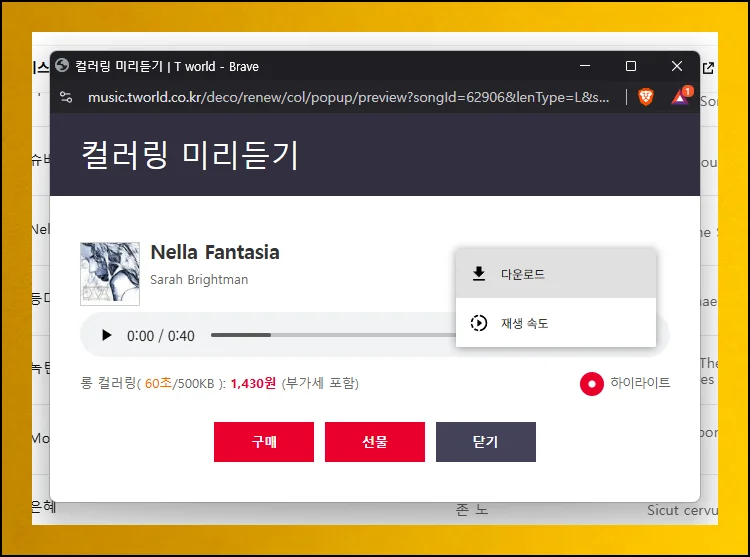This screenshot has height=557, width=750.
Task: Click the download arrow icon
Action: pos(479,274)
